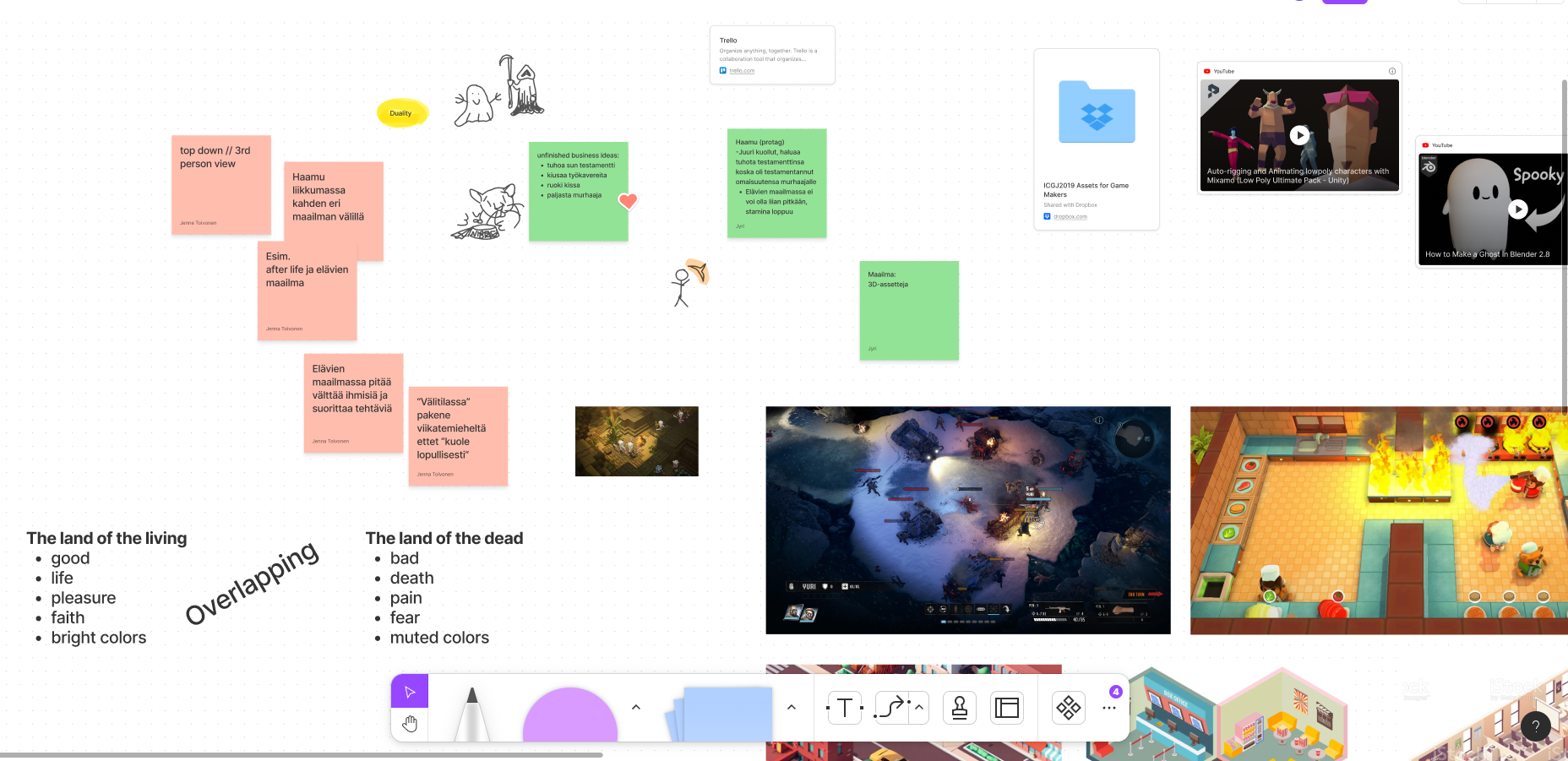Select the Section tool

coord(1007,708)
